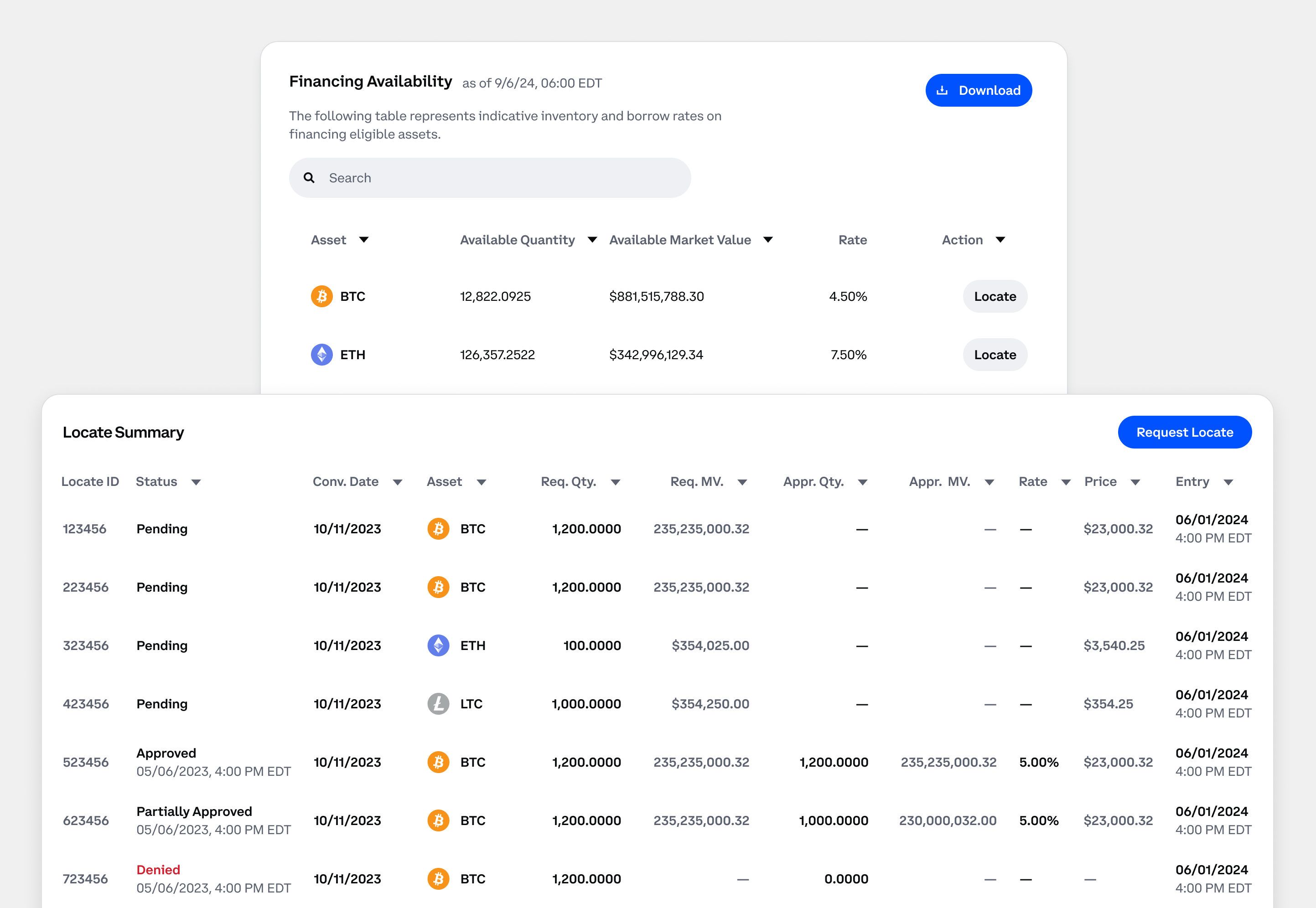Sort by Appr. Qty. arrow

click(863, 482)
